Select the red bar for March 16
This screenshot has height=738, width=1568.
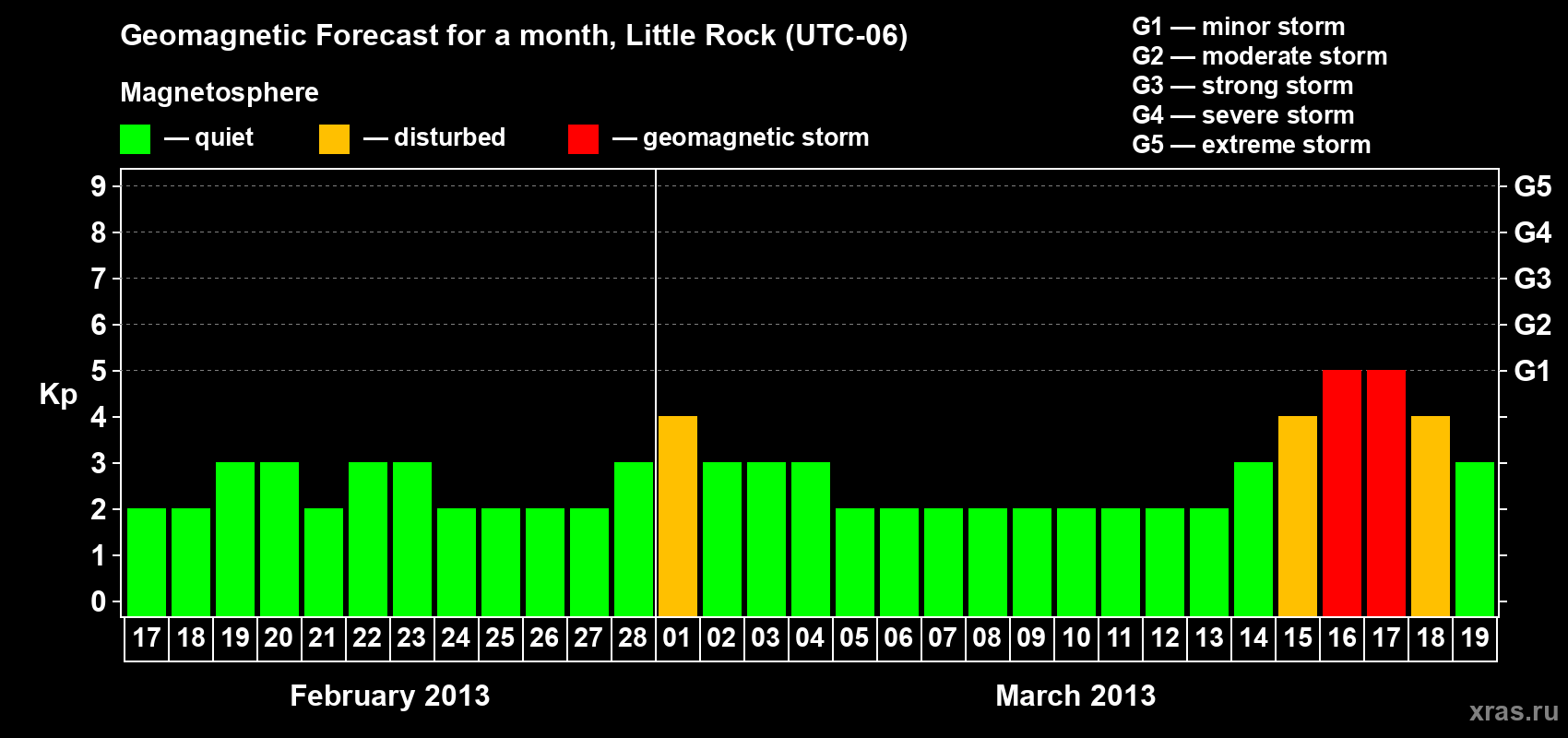[1342, 493]
